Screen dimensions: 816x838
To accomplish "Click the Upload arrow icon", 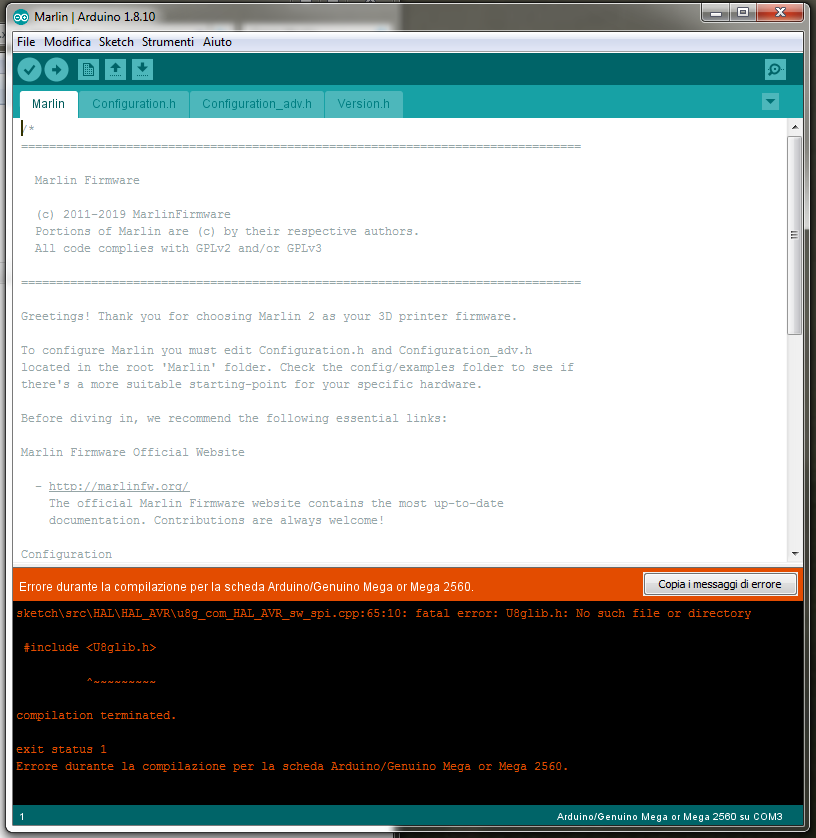I will (56, 69).
